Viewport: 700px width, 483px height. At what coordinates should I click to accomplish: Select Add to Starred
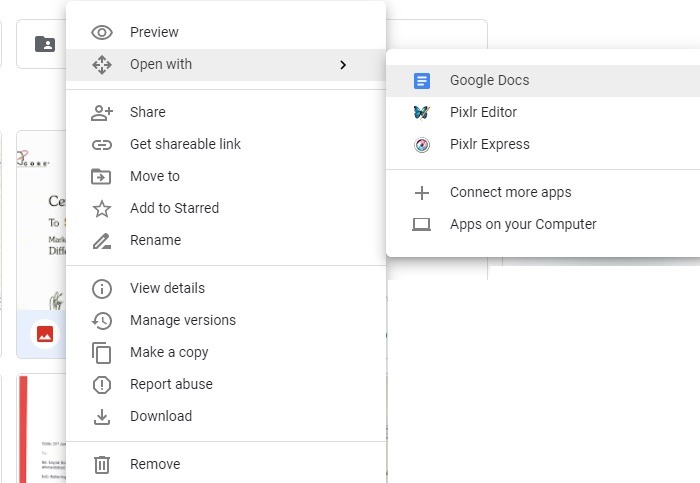point(226,208)
